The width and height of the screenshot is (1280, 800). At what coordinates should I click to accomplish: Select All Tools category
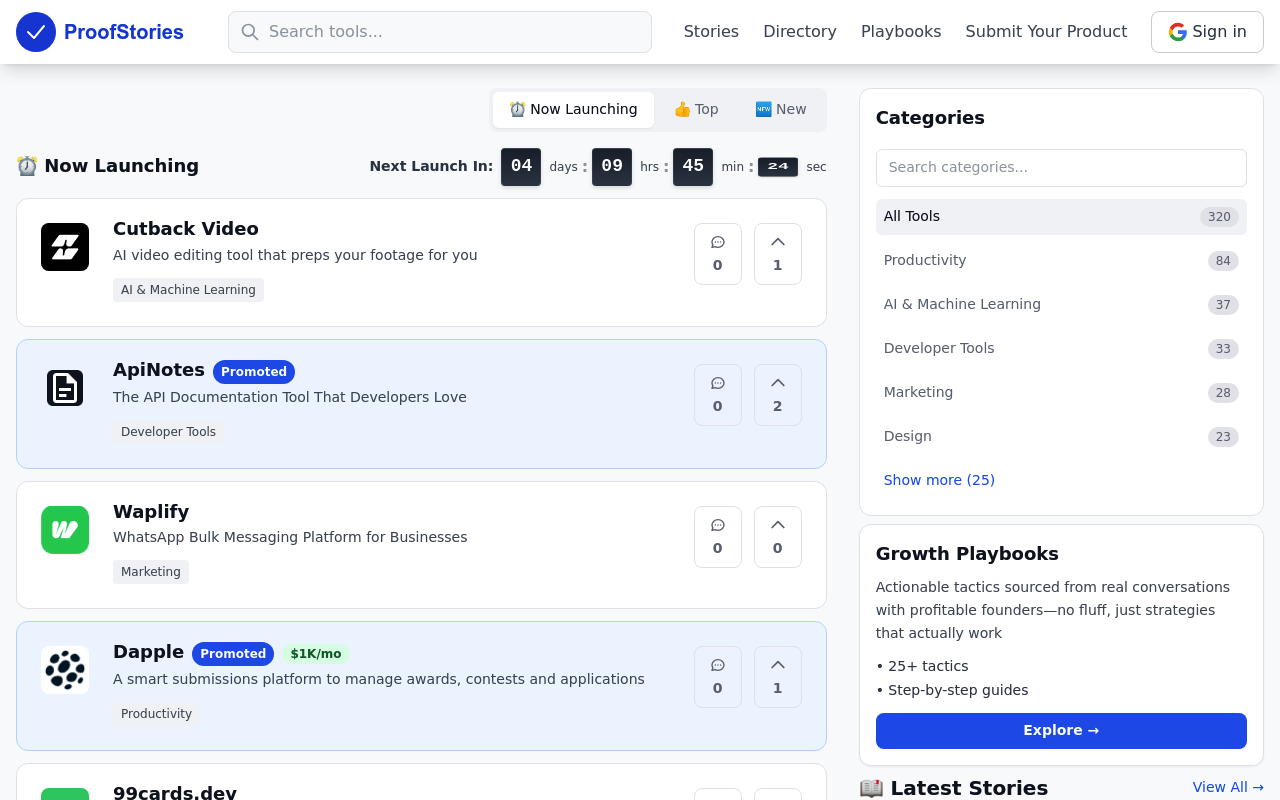(x=1061, y=217)
